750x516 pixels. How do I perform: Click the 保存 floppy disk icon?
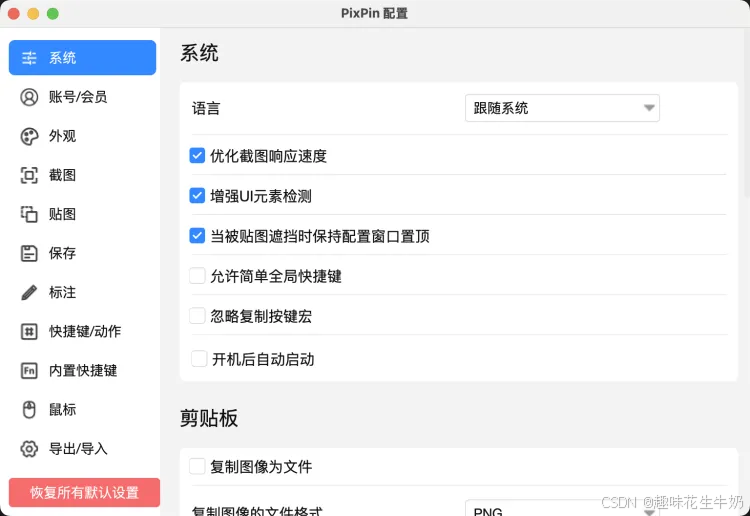29,253
